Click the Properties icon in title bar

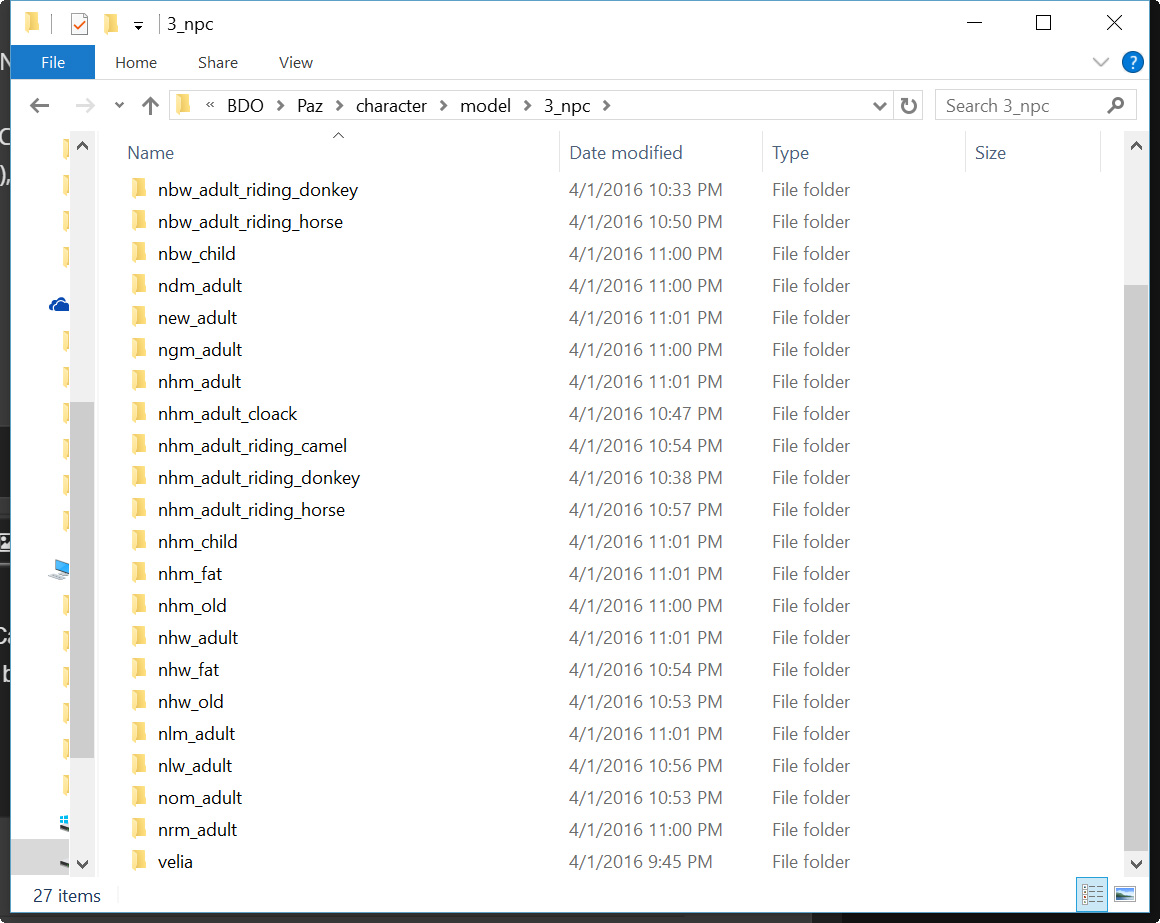[79, 24]
